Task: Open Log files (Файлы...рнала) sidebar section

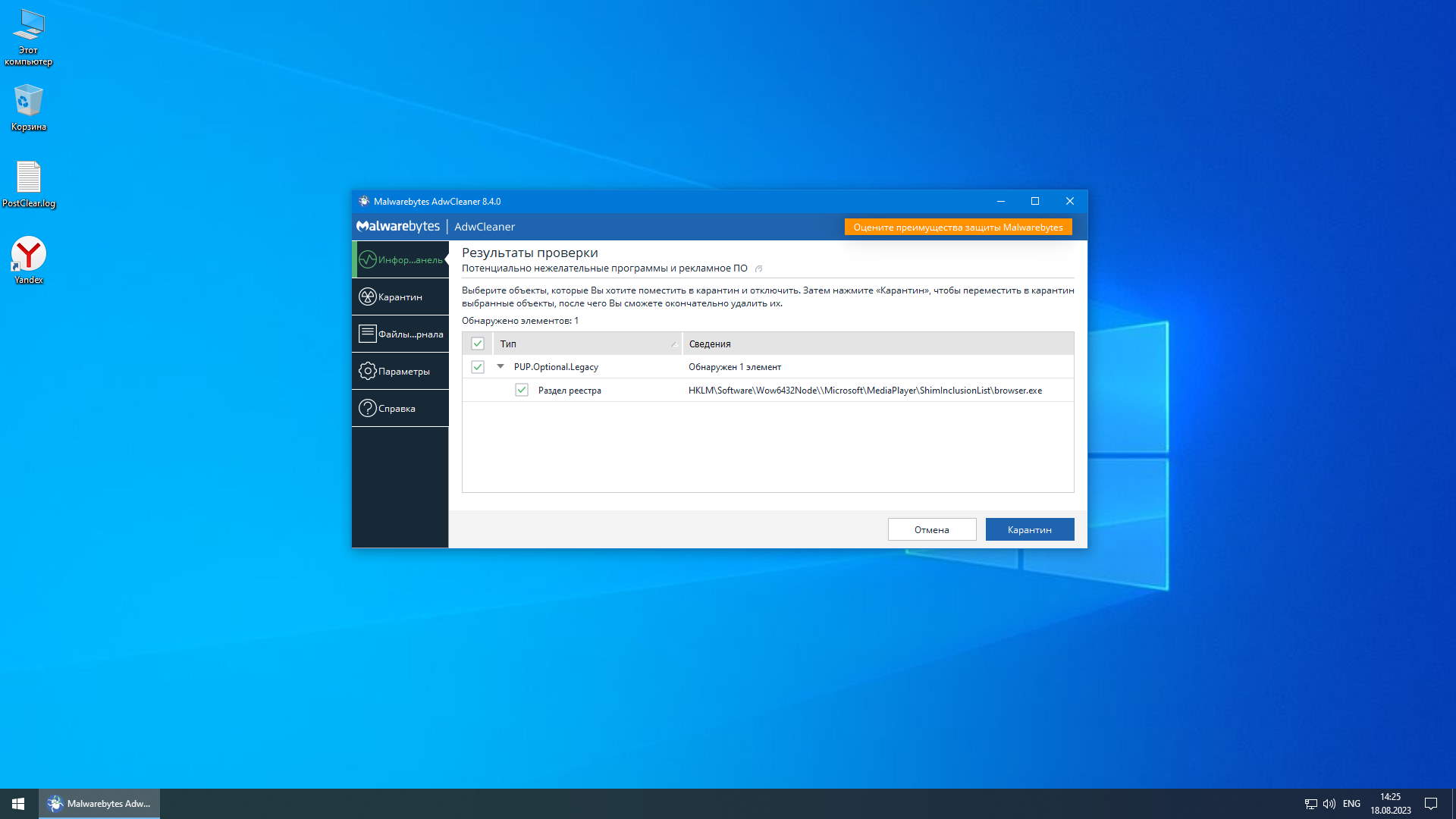Action: coord(400,334)
